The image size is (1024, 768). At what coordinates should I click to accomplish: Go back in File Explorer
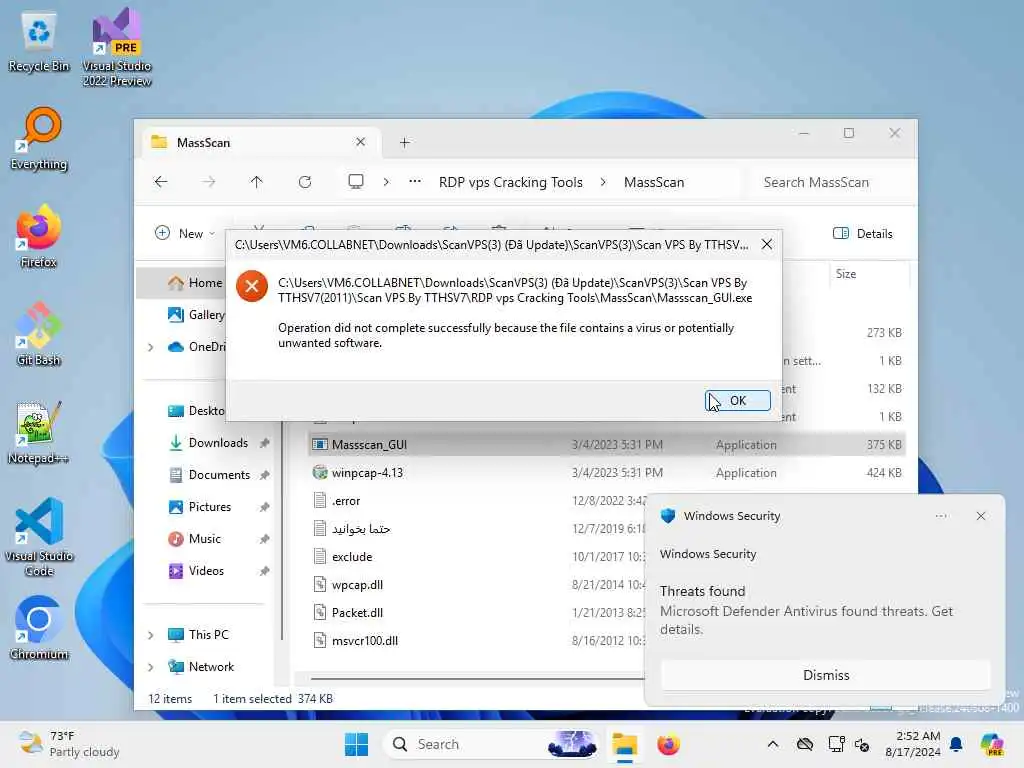tap(161, 182)
